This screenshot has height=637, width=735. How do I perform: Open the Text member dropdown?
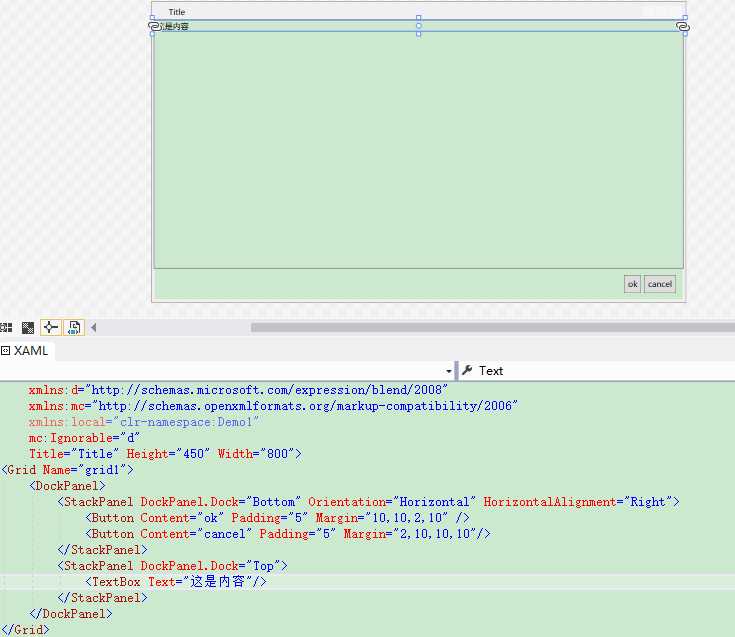click(x=596, y=371)
